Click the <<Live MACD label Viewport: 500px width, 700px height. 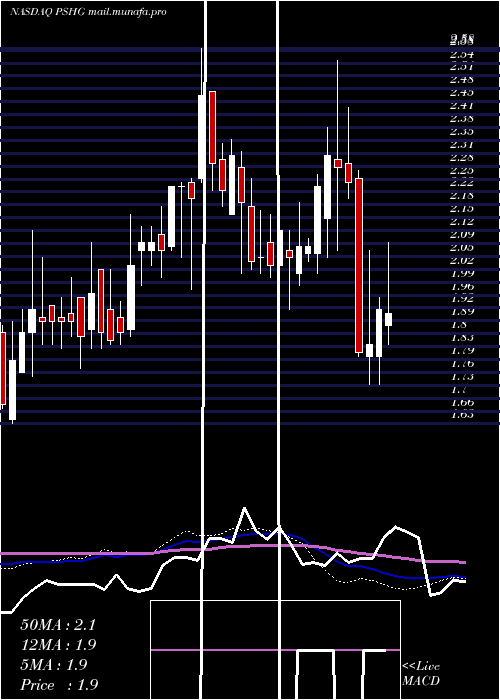[421, 673]
